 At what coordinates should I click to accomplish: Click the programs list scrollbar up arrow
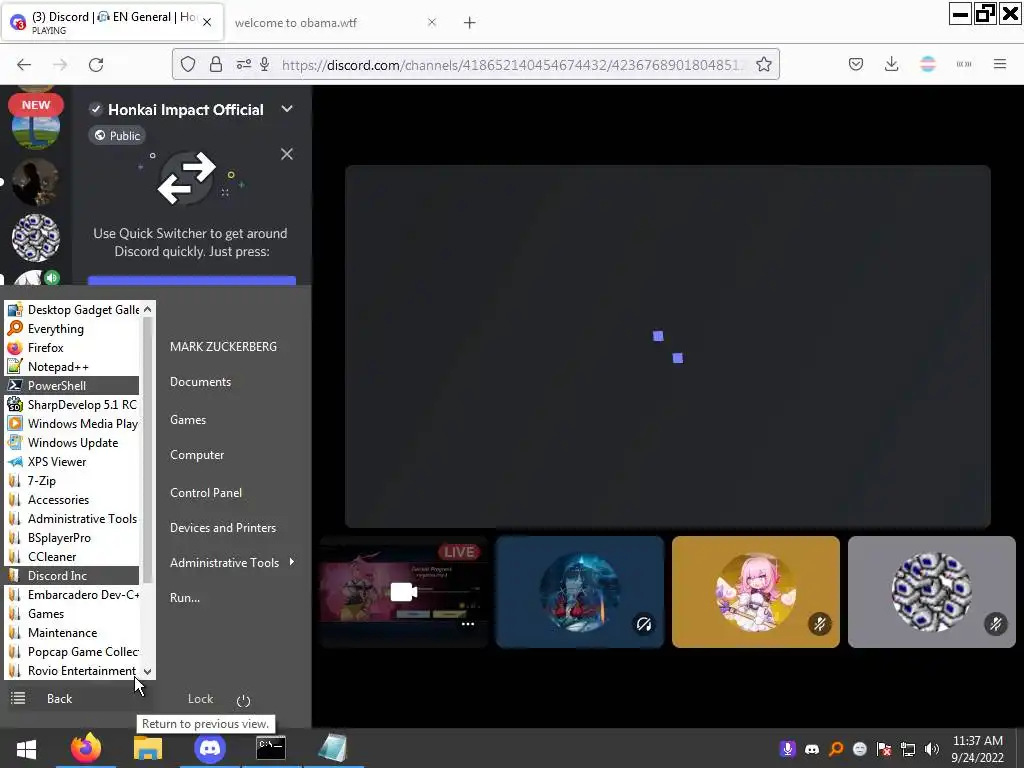pyautogui.click(x=148, y=309)
